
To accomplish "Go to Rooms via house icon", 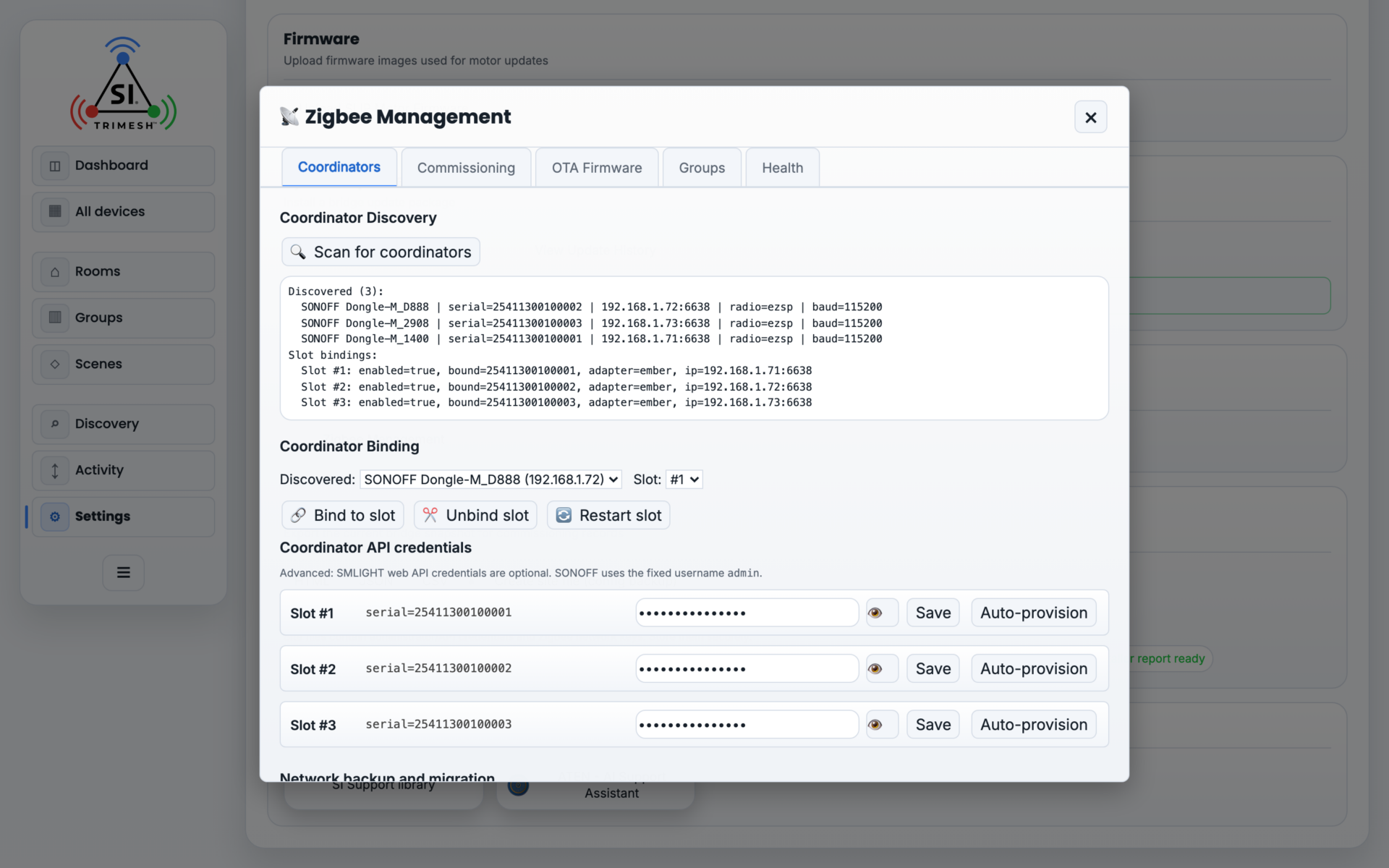I will click(x=55, y=272).
